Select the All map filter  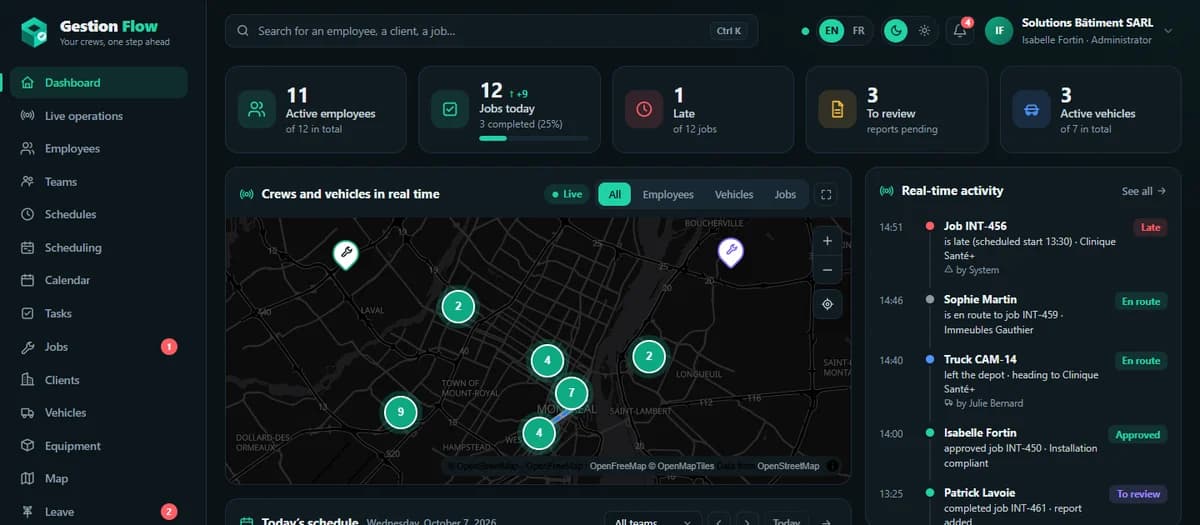point(615,195)
